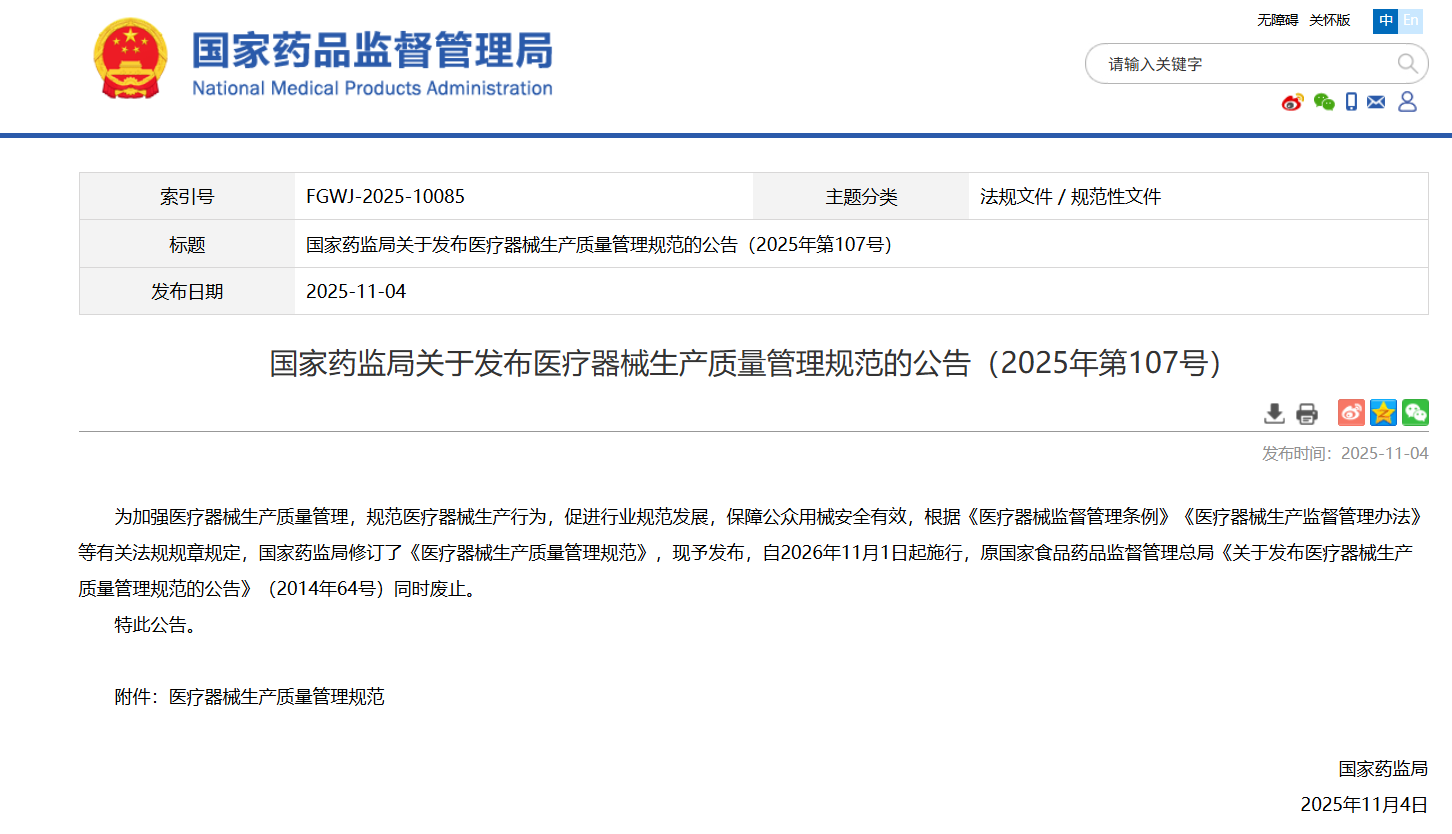The height and width of the screenshot is (834, 1452).
Task: Download the announcement via download icon
Action: pyautogui.click(x=1274, y=413)
